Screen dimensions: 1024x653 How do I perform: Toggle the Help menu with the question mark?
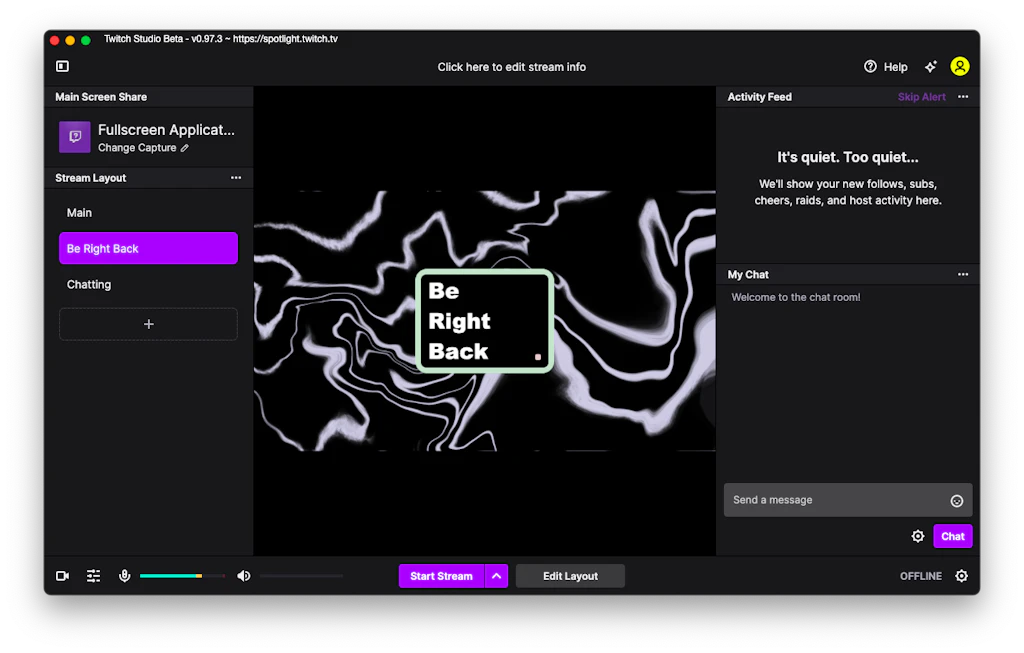pyautogui.click(x=870, y=66)
